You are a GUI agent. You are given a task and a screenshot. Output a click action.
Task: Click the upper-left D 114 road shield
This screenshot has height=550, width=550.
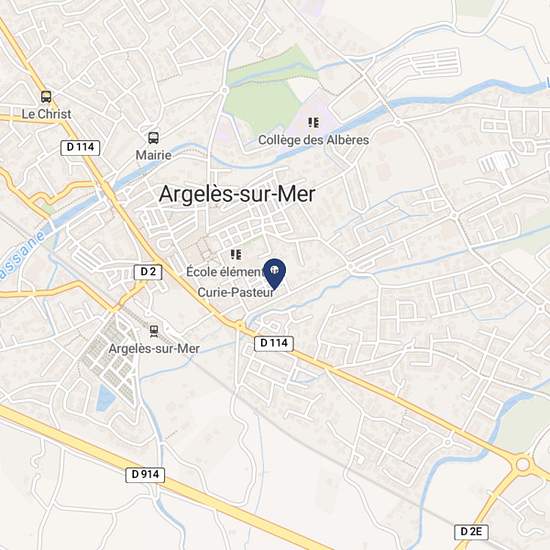pyautogui.click(x=80, y=148)
